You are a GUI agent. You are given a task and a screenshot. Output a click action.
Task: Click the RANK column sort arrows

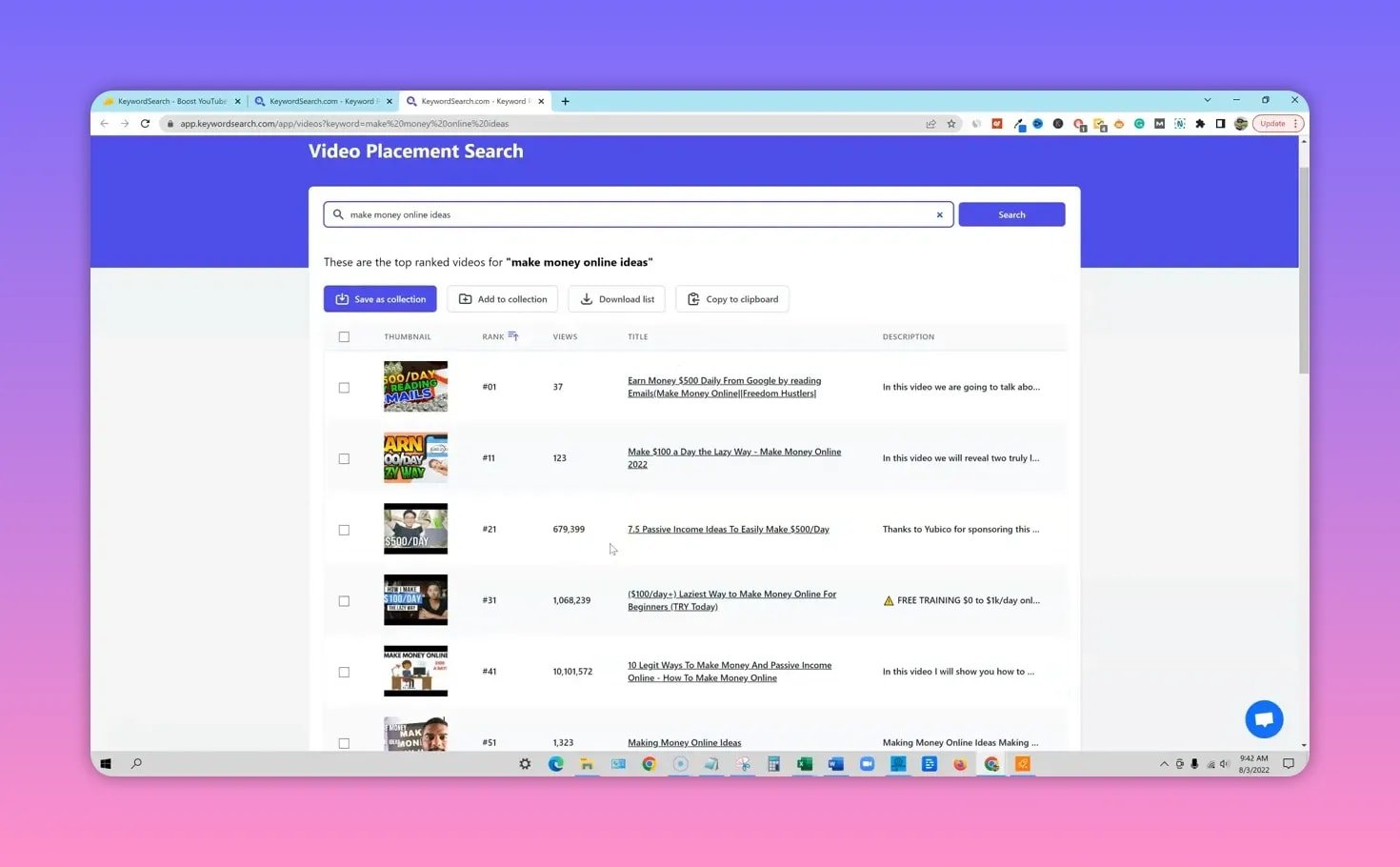tap(512, 335)
